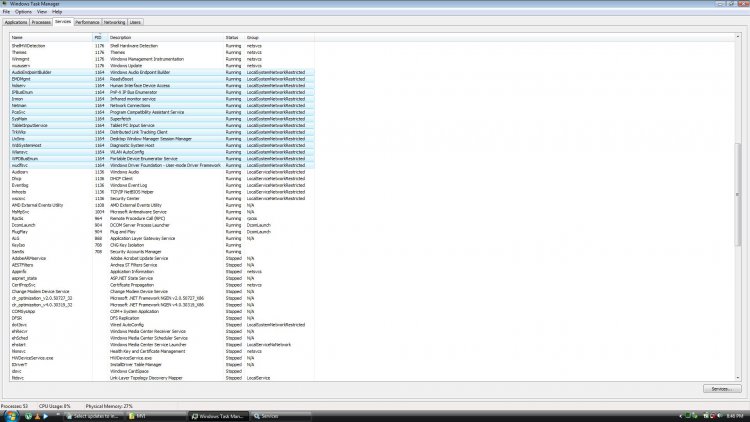Select the PlugPlay service name
This screenshot has width=750, height=422.
[20, 232]
